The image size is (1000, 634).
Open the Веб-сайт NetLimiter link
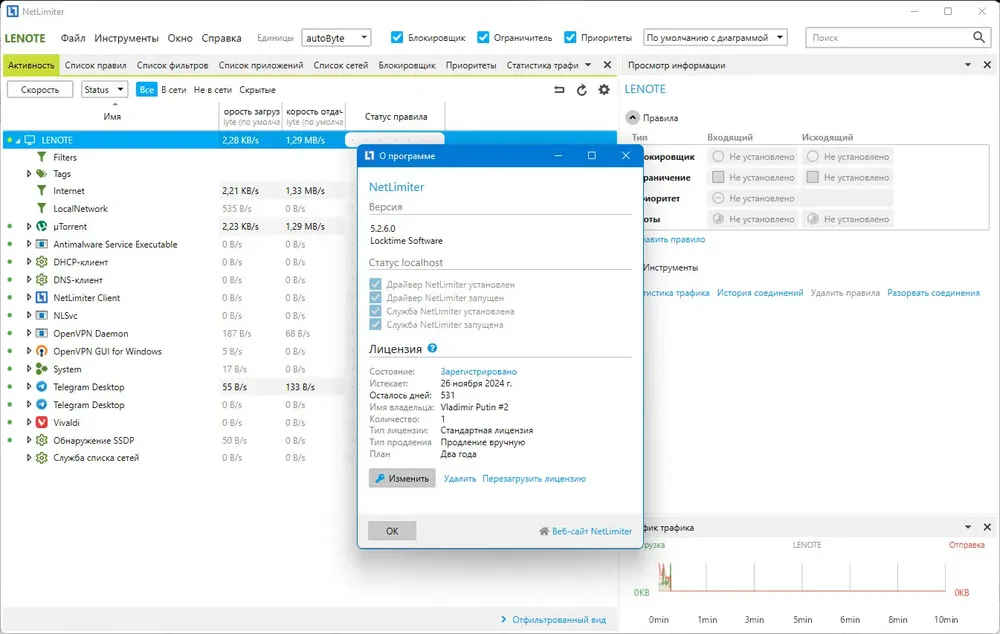pos(592,531)
